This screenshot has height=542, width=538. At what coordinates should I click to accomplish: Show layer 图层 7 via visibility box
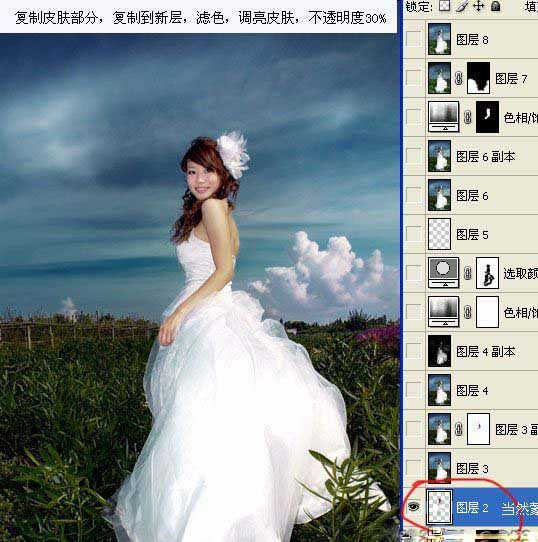414,78
